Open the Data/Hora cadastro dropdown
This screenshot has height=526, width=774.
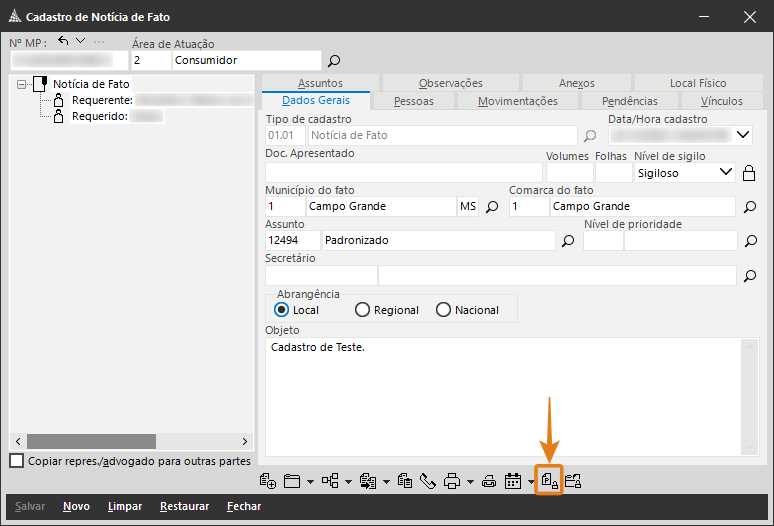click(743, 135)
